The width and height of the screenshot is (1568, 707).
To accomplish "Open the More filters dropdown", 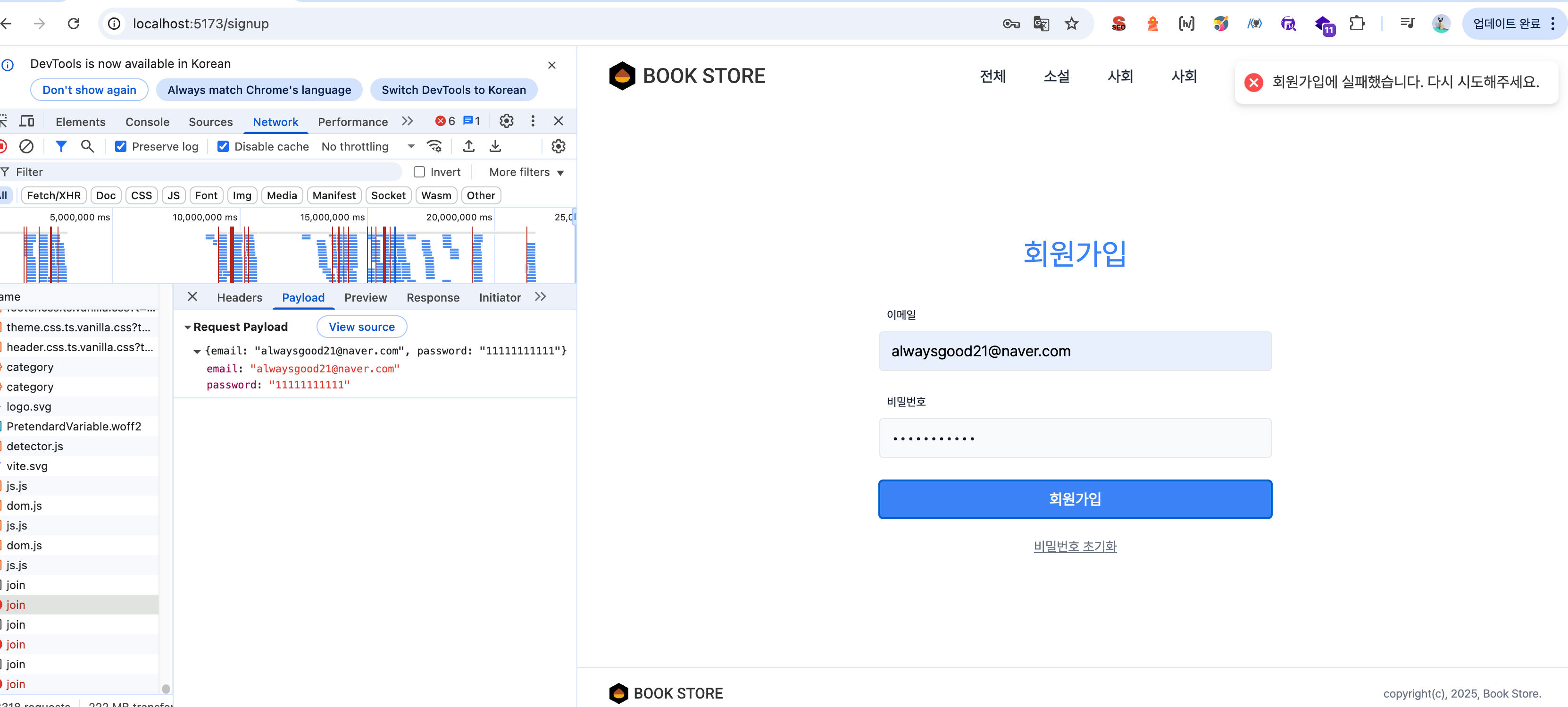I will click(526, 172).
